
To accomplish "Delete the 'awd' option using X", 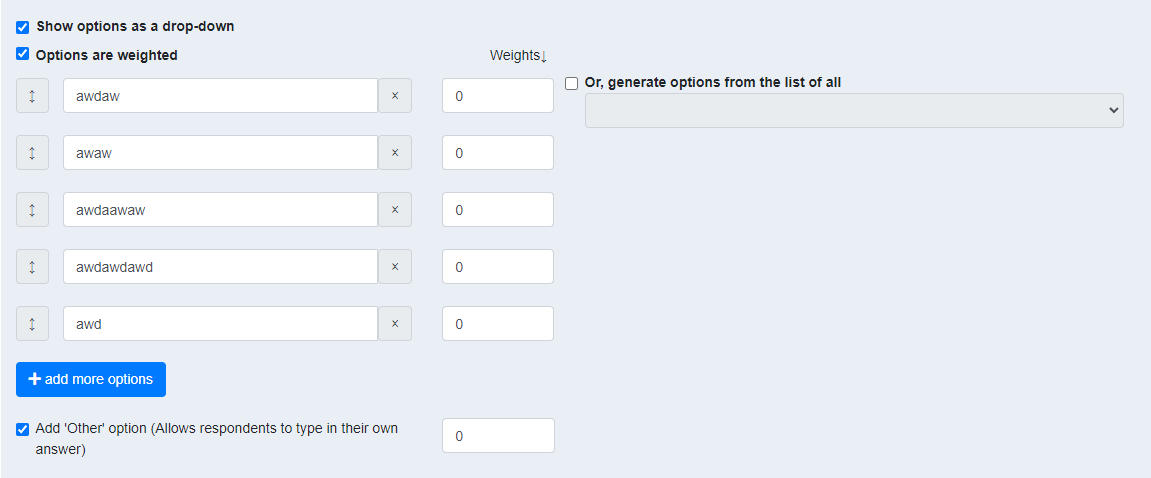I will 394,324.
